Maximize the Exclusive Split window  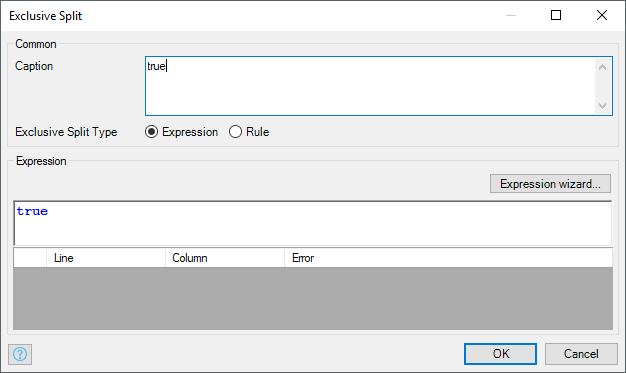[556, 15]
